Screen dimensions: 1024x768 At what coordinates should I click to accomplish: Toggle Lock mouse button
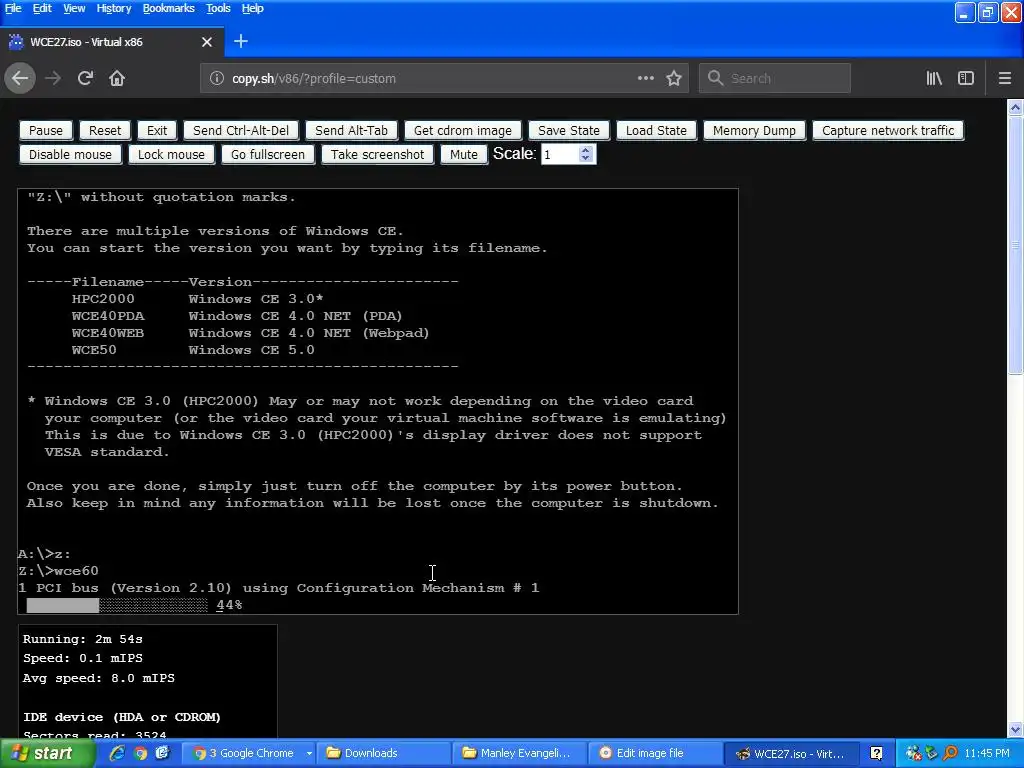pos(171,155)
